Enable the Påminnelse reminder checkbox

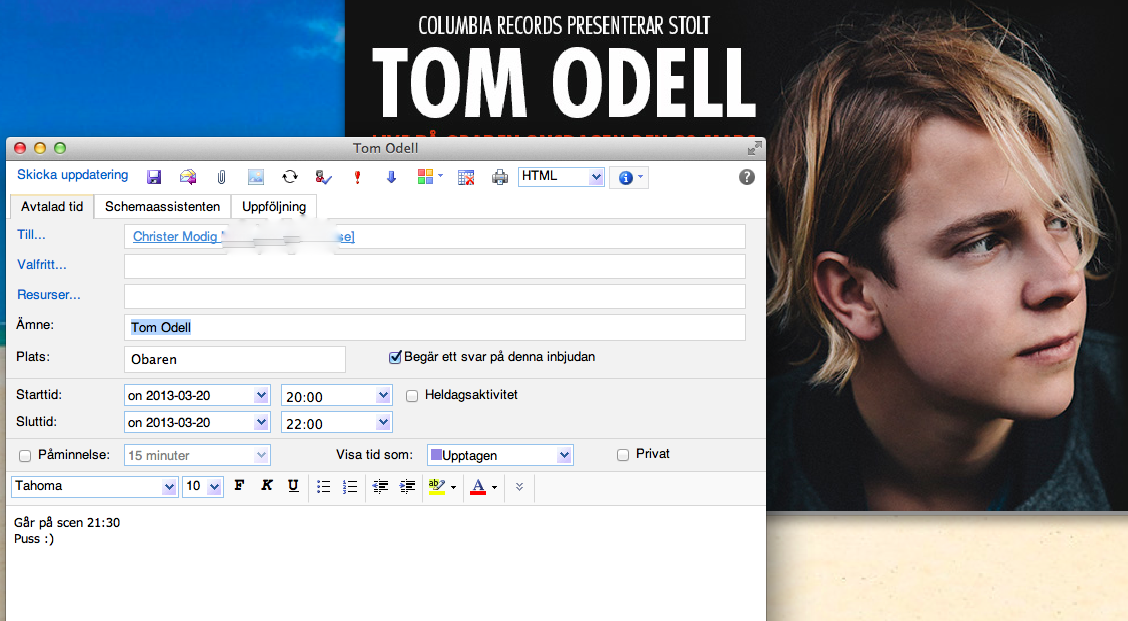25,456
